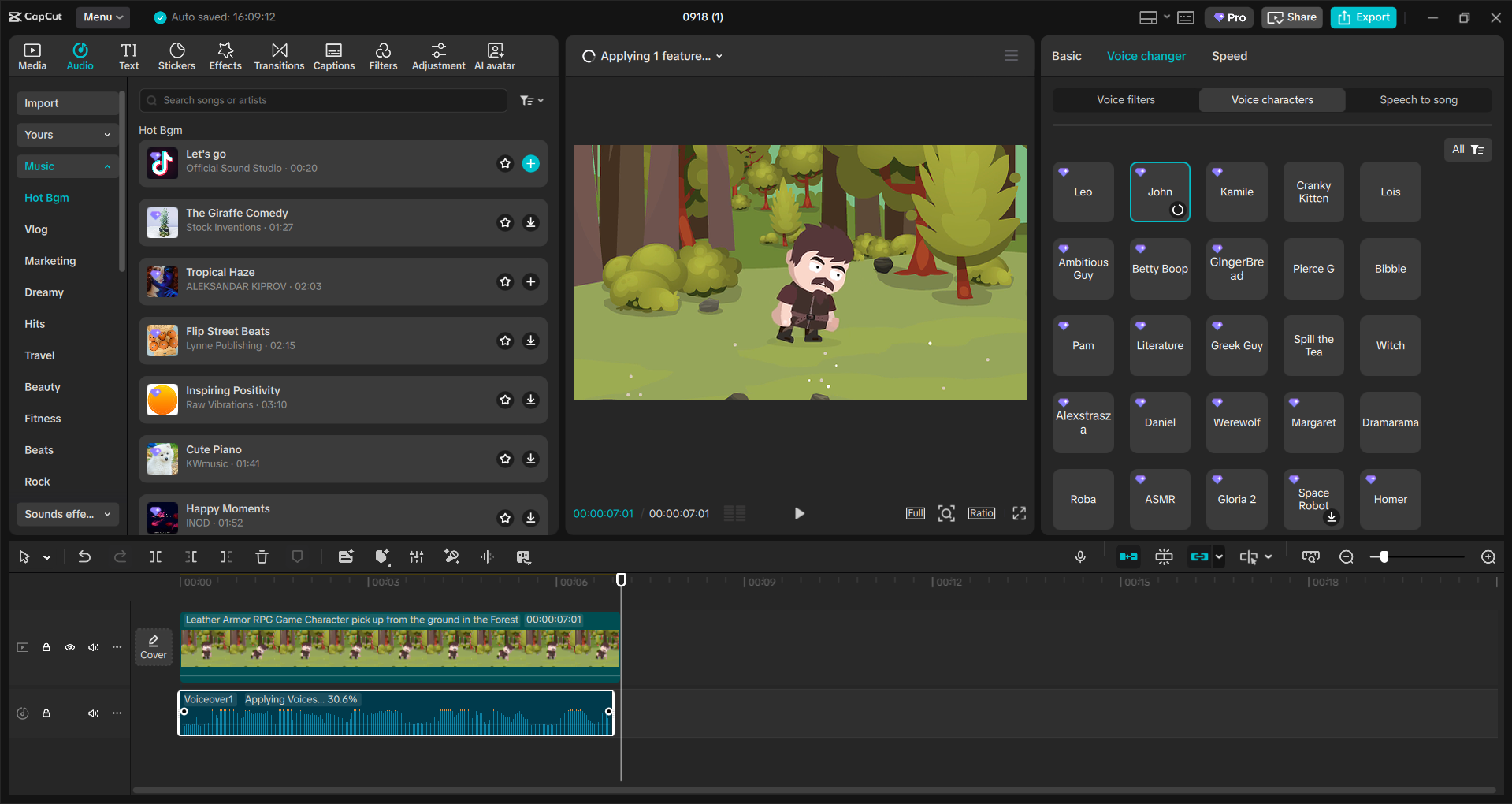This screenshot has height=804, width=1512.
Task: Open the Menu dropdown
Action: tap(103, 17)
